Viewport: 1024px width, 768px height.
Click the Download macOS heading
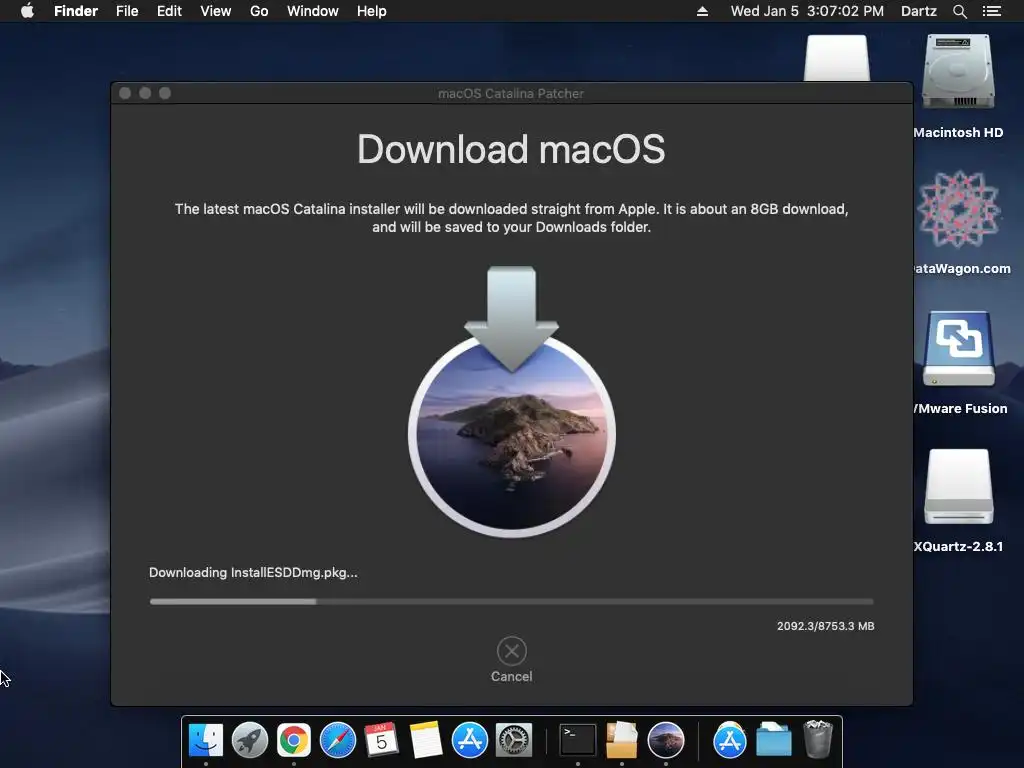(x=511, y=150)
